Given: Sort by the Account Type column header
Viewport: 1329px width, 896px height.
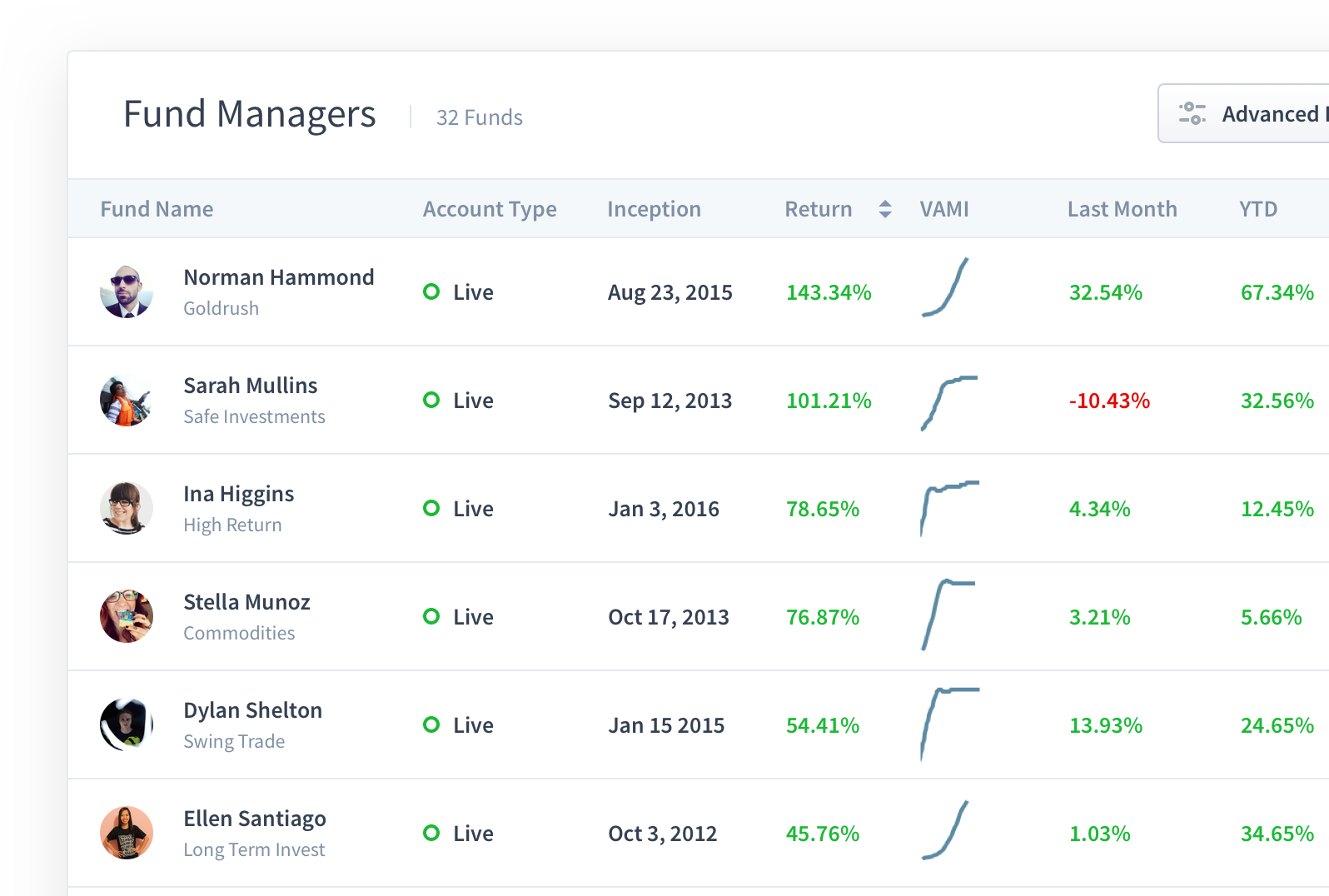Looking at the screenshot, I should click(x=490, y=209).
